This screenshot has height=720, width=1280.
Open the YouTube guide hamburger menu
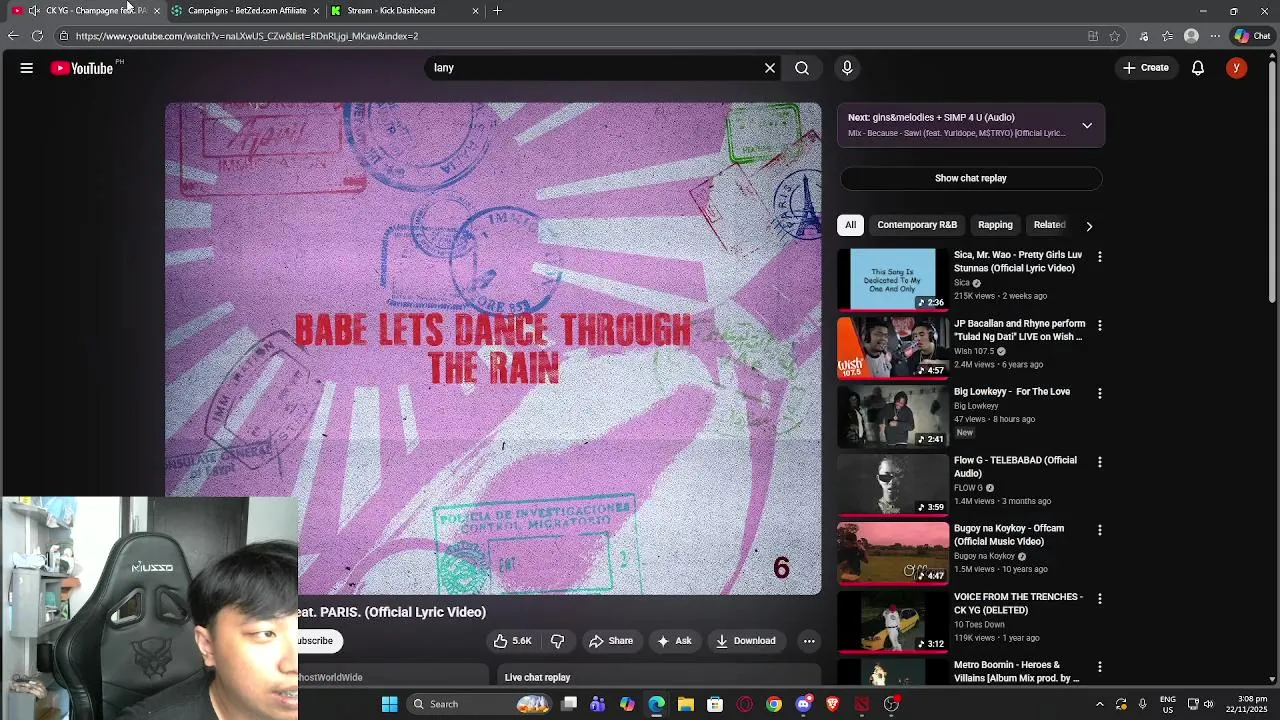(x=27, y=68)
